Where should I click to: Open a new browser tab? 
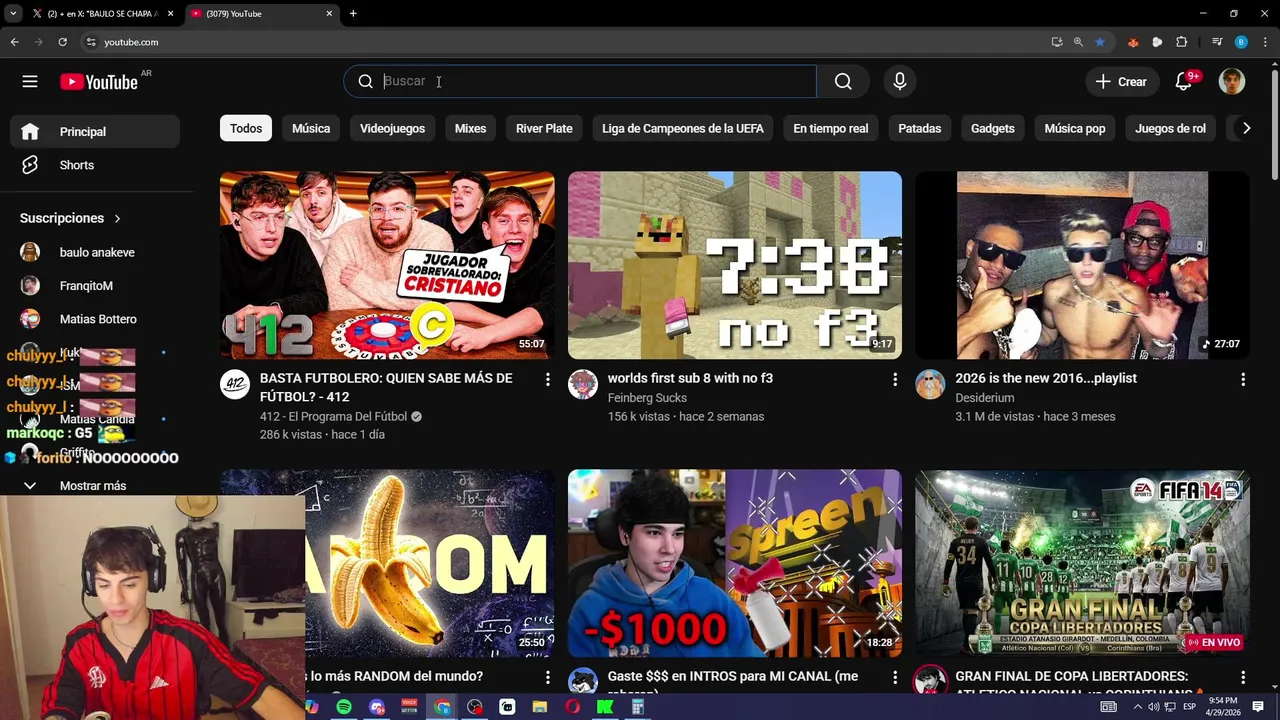353,14
